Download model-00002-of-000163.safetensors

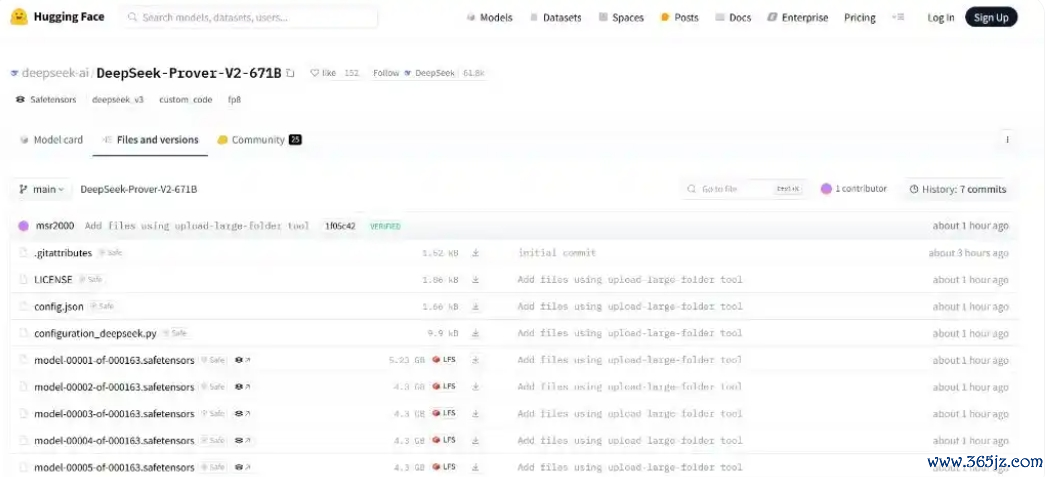pyautogui.click(x=475, y=387)
